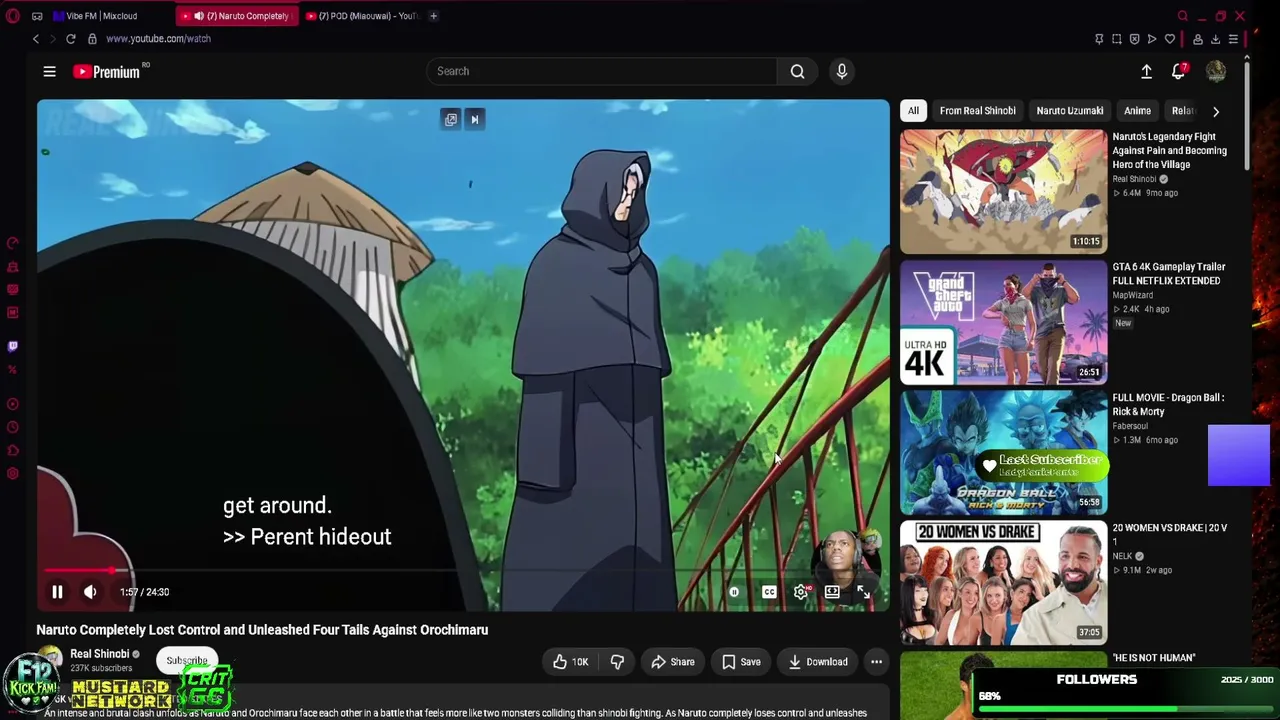The image size is (1280, 720).
Task: Take a snapshot with the toolbar icon
Action: point(1117,39)
